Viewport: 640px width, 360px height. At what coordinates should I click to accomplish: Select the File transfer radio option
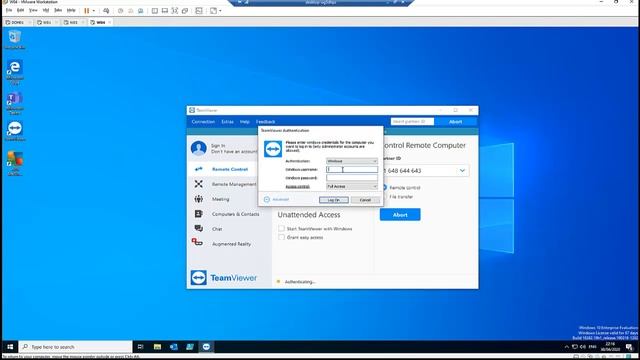pos(384,196)
